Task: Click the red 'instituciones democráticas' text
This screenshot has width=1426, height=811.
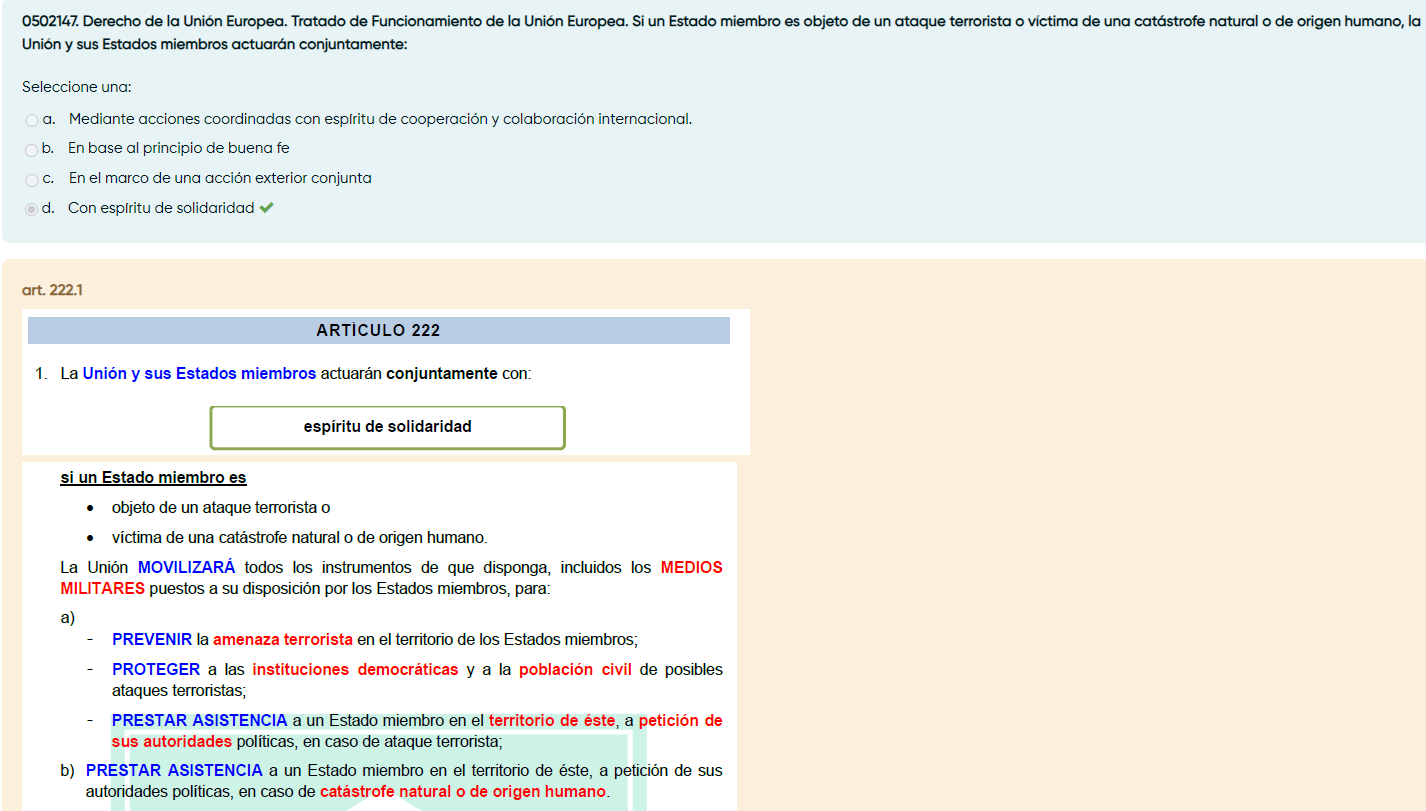Action: [355, 670]
